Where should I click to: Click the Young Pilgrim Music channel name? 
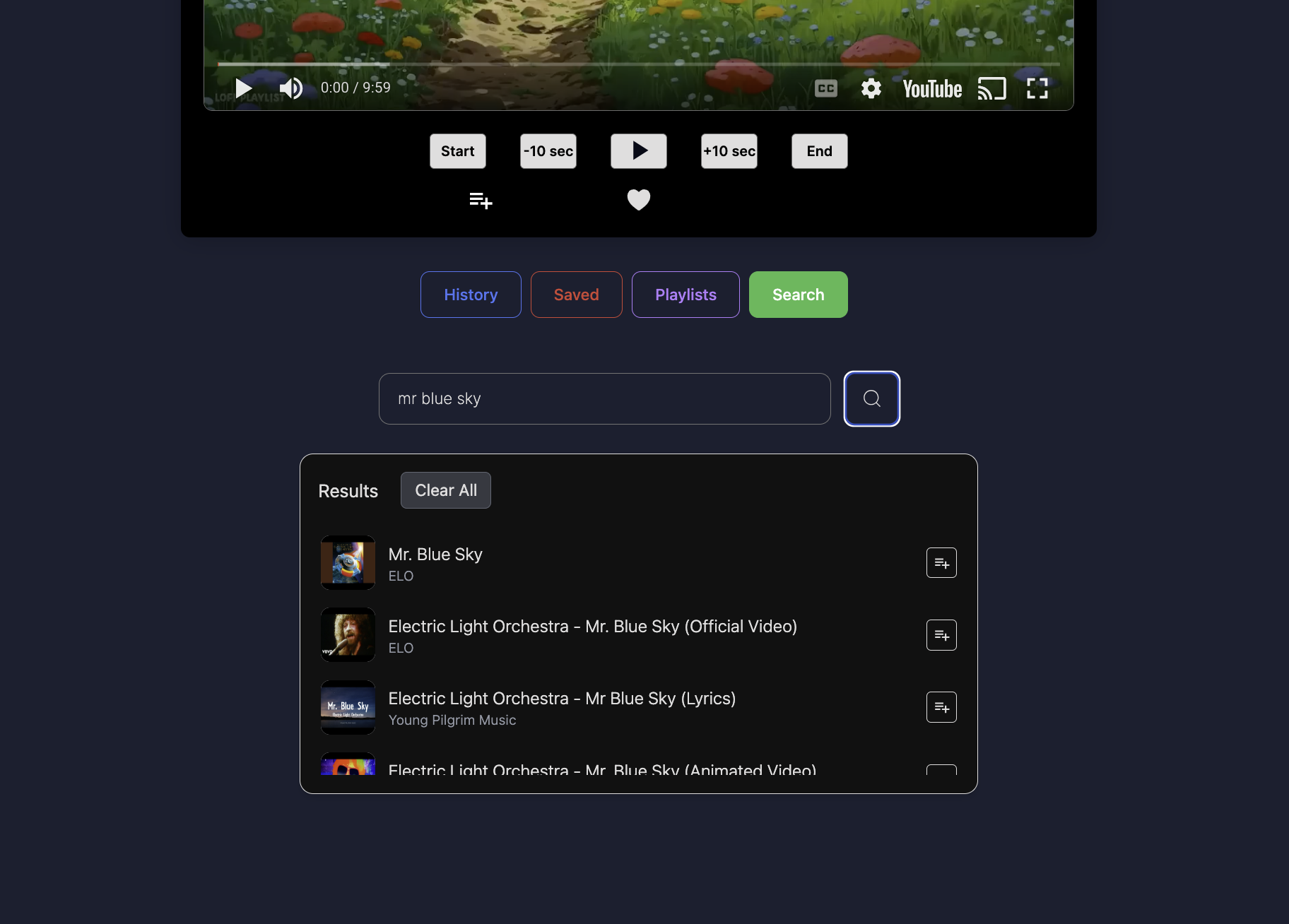coord(452,720)
